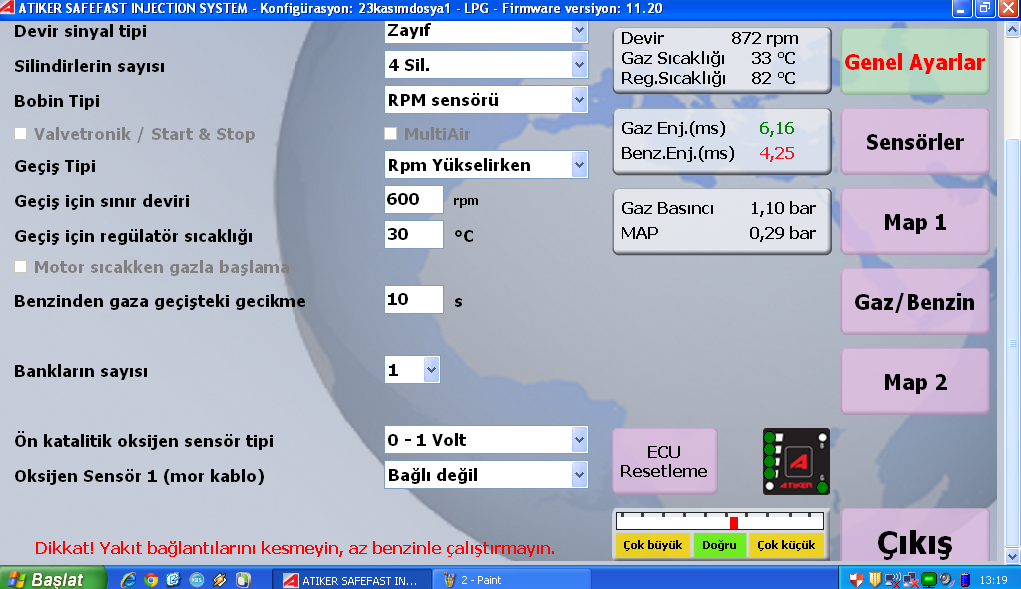The image size is (1021, 589).
Task: Click the vertical scrollbar down arrow
Action: 1013,556
